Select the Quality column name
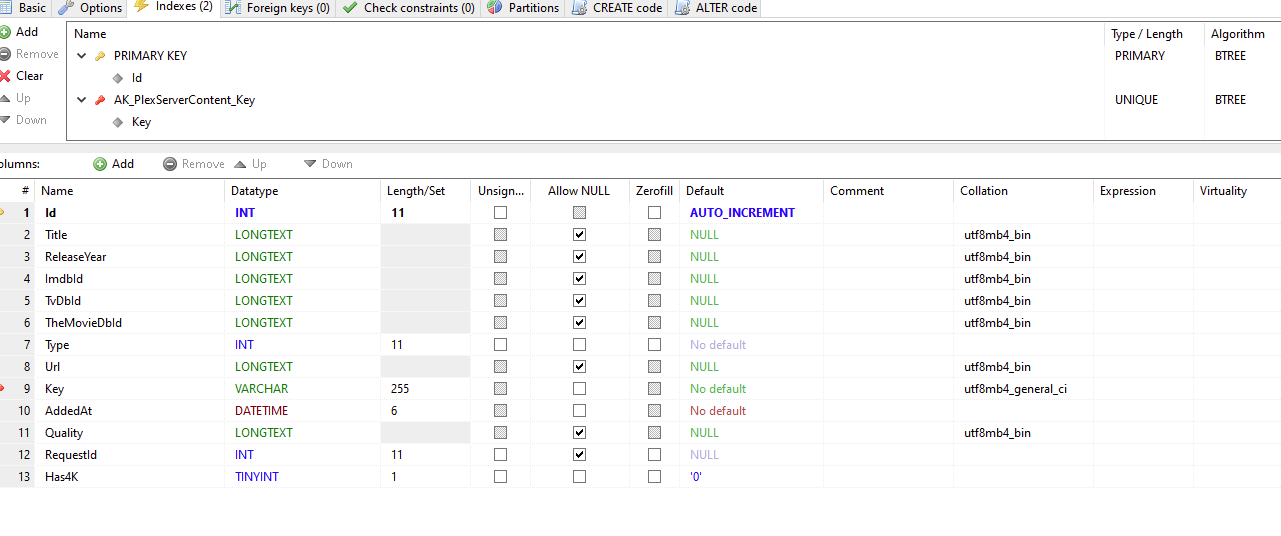1281x536 pixels. [x=64, y=433]
